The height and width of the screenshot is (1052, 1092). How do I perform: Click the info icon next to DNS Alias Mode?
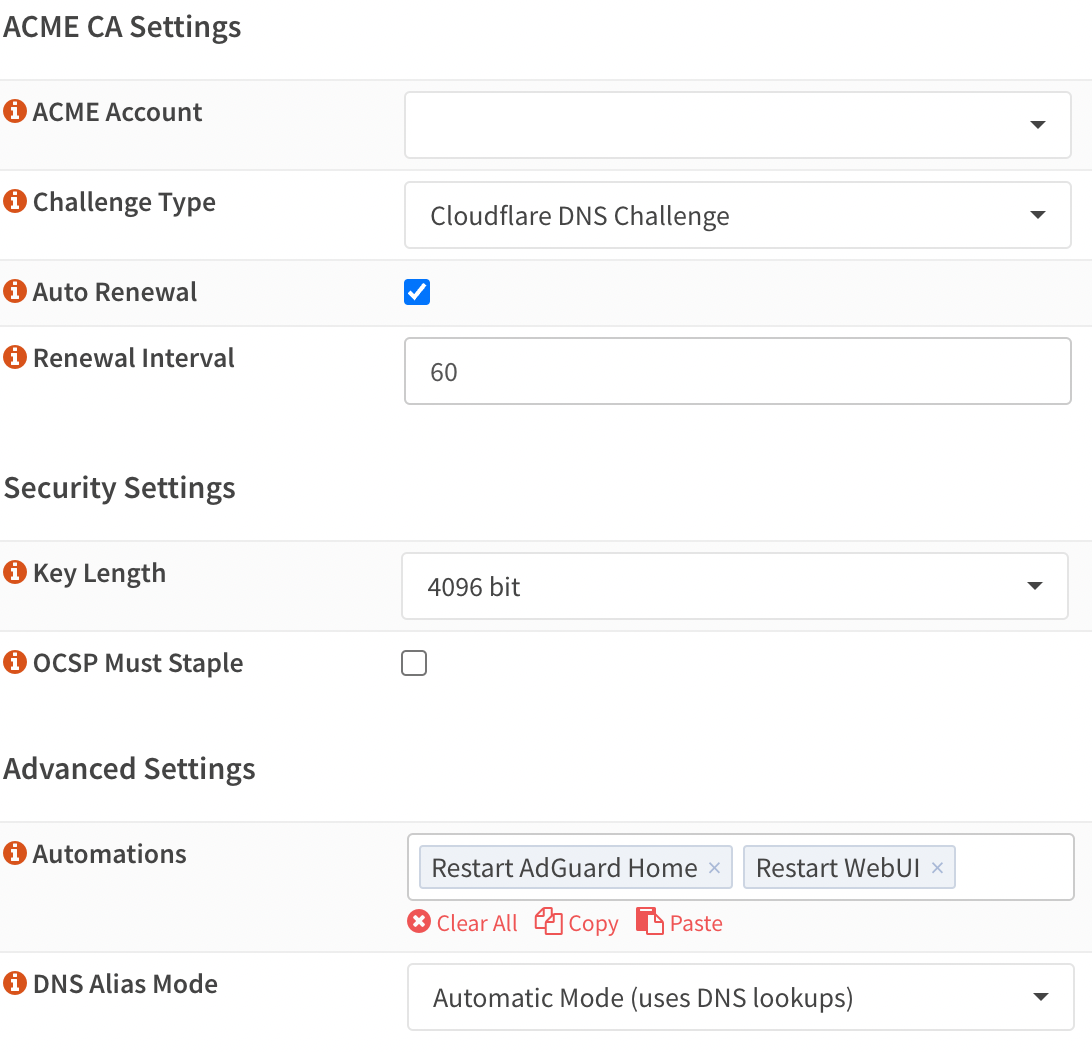(14, 983)
